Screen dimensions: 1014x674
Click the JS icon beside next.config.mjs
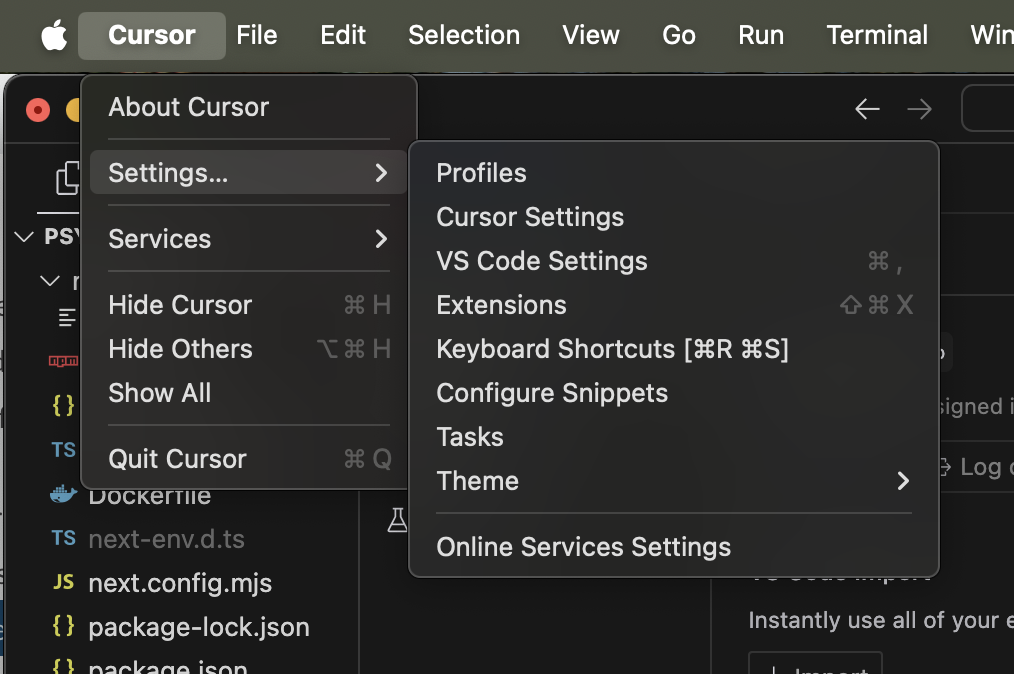pyautogui.click(x=62, y=582)
